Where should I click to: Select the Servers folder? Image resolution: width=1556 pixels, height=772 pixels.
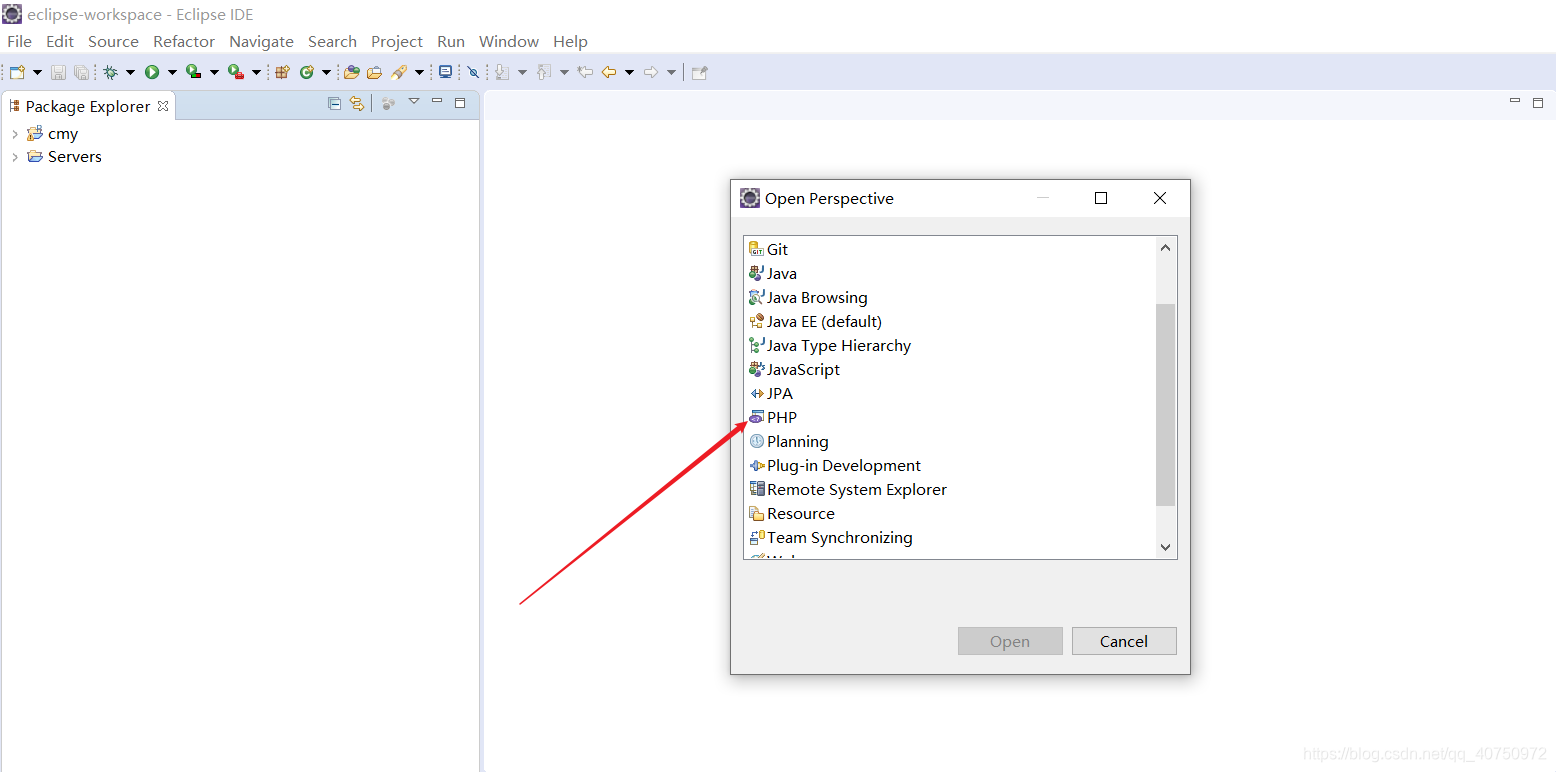point(75,157)
